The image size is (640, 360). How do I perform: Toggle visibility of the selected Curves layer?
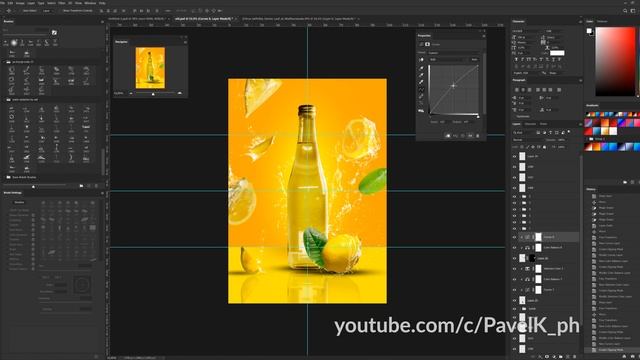514,237
